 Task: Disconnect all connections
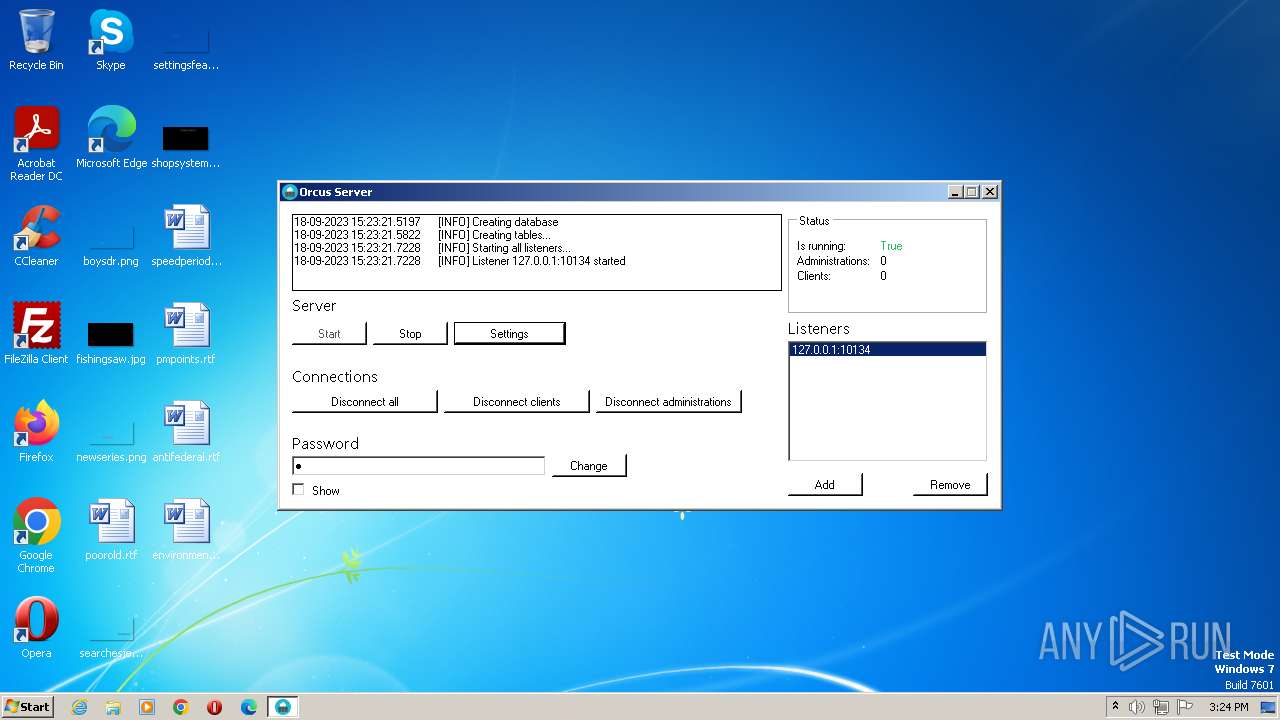(365, 402)
